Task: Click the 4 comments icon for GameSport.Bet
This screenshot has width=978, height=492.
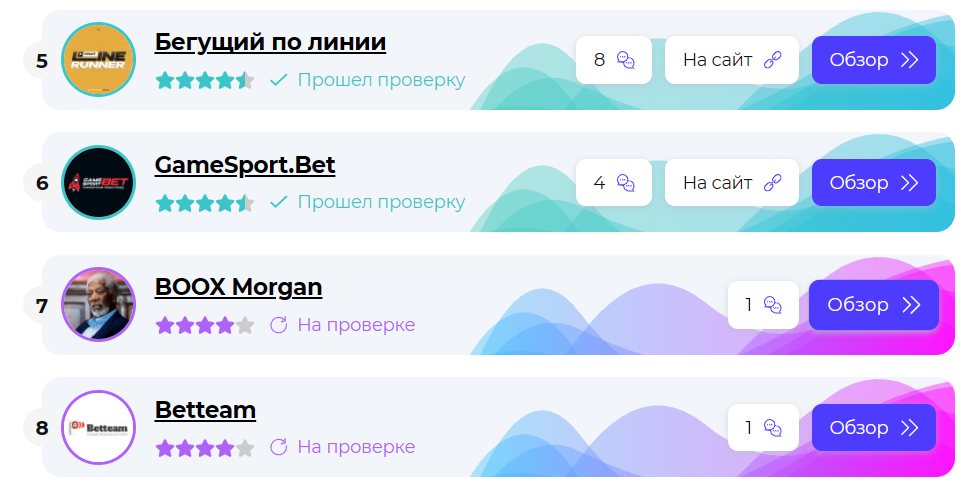Action: coord(626,183)
